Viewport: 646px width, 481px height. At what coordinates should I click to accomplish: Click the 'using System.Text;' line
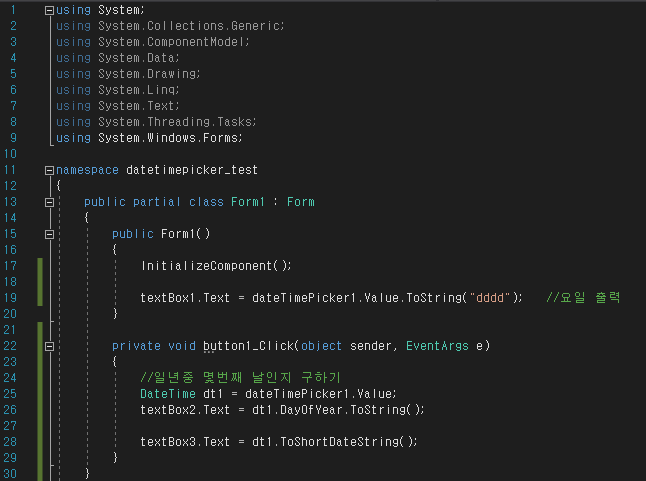tap(118, 106)
